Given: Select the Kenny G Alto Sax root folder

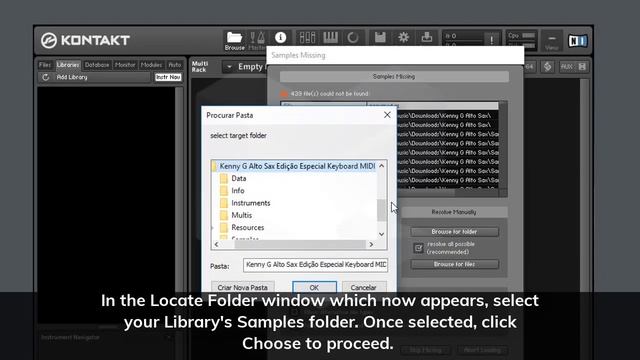Looking at the screenshot, I should point(297,166).
